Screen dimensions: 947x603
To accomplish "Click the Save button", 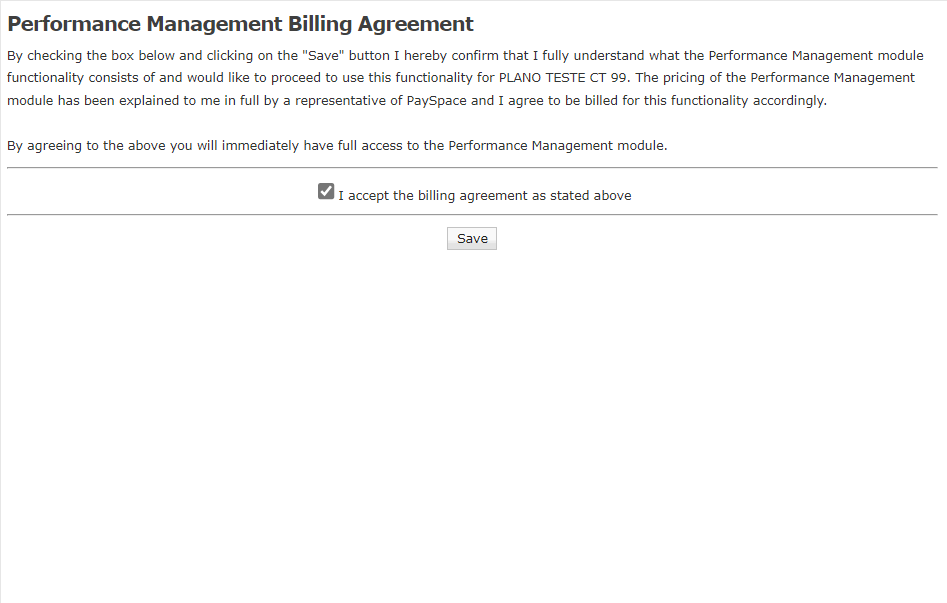I will click(472, 239).
